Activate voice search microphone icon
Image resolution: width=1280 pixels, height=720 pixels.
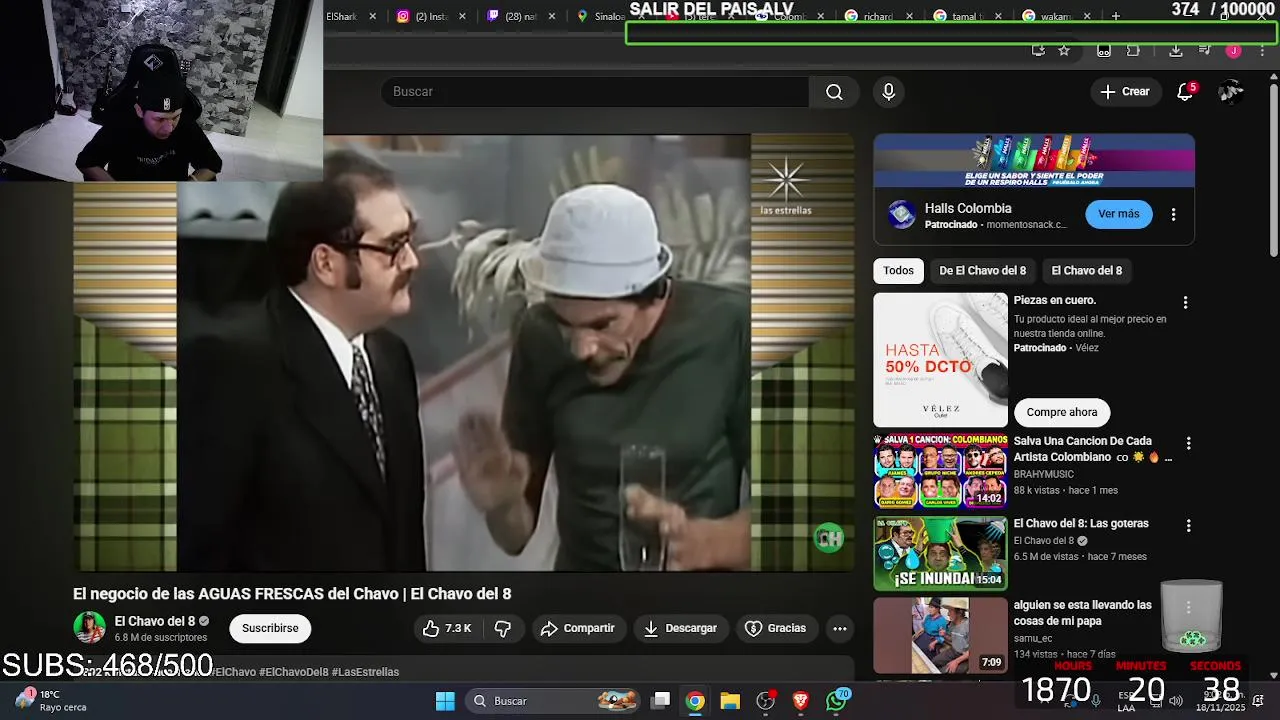tap(888, 92)
